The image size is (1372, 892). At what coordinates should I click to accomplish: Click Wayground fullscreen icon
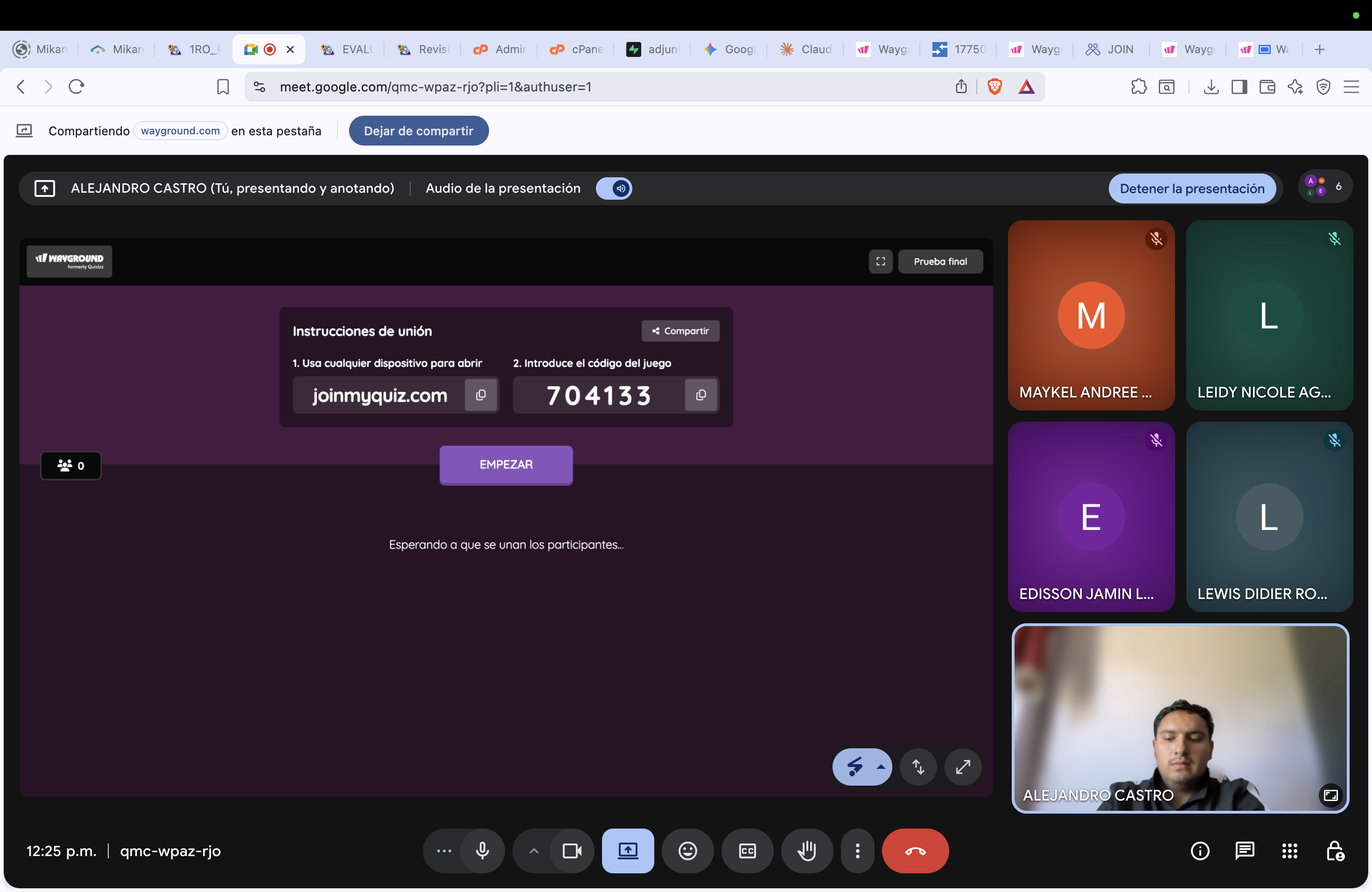tap(880, 262)
